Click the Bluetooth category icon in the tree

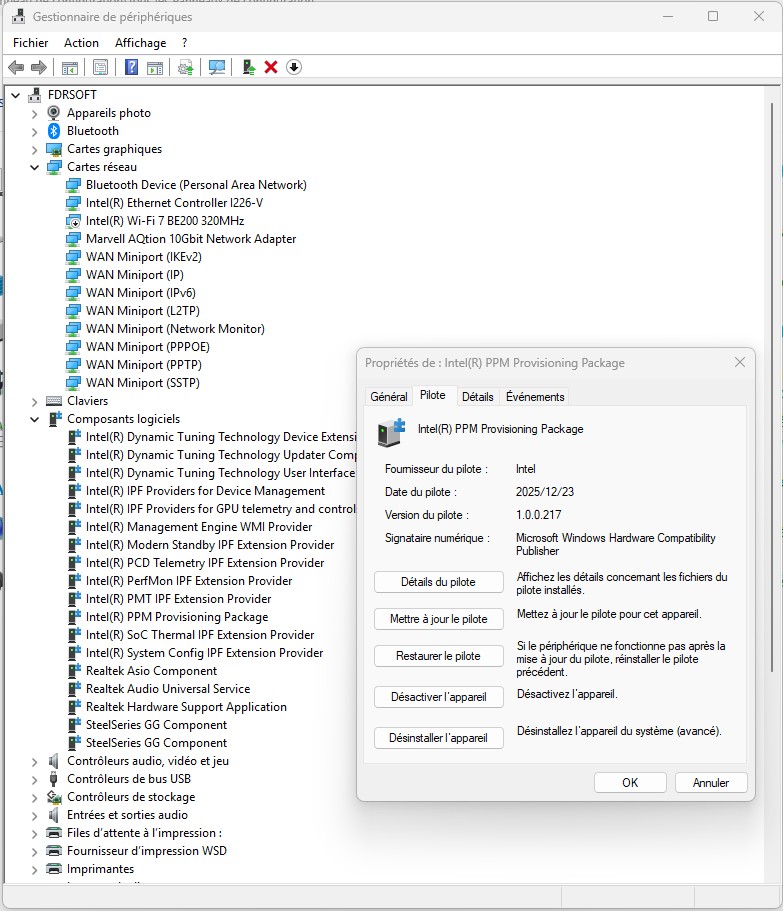(54, 131)
